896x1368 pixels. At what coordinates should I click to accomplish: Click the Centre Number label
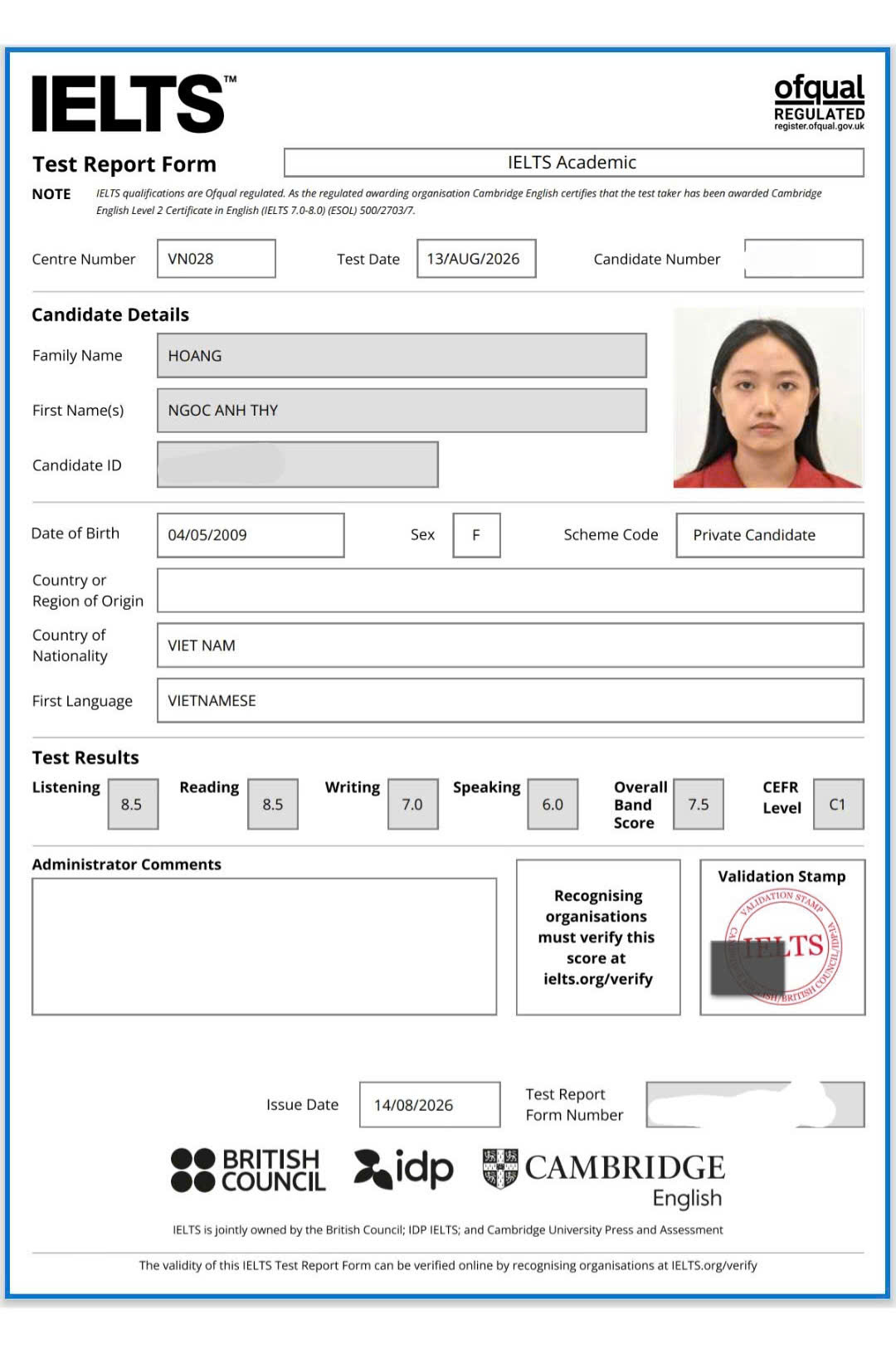(x=84, y=259)
